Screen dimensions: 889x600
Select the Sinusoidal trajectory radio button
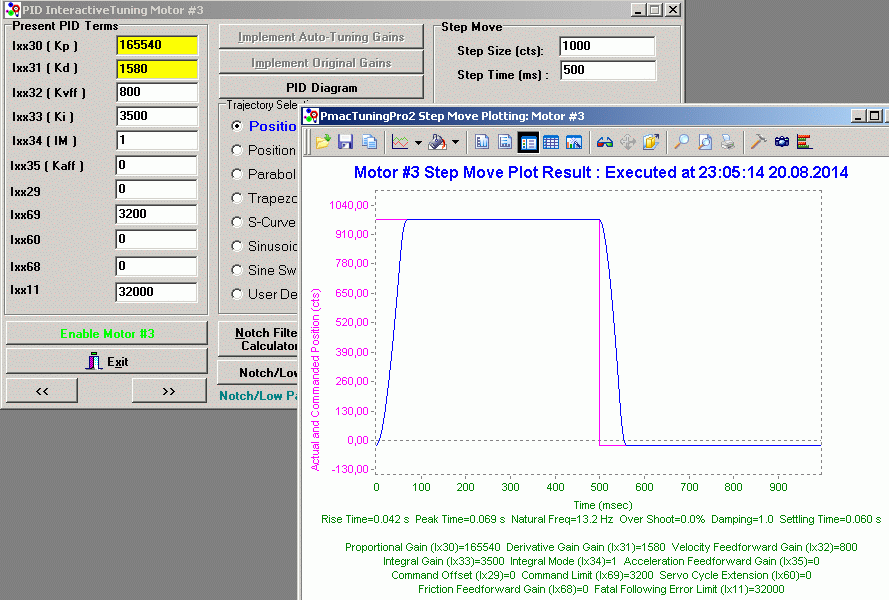click(x=237, y=246)
